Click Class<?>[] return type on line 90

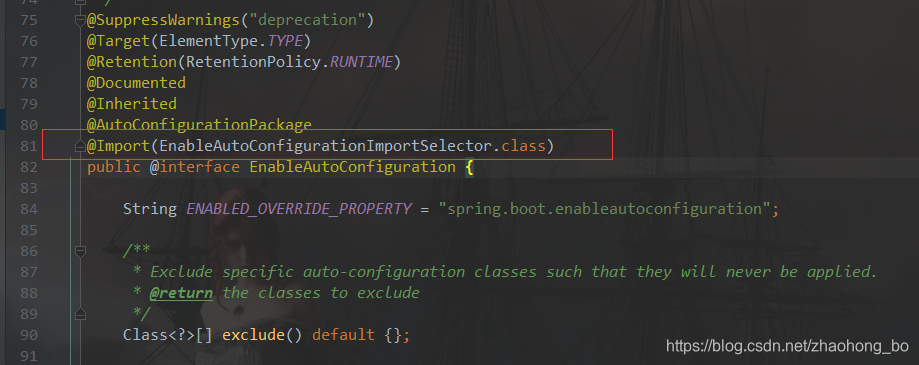[168, 335]
